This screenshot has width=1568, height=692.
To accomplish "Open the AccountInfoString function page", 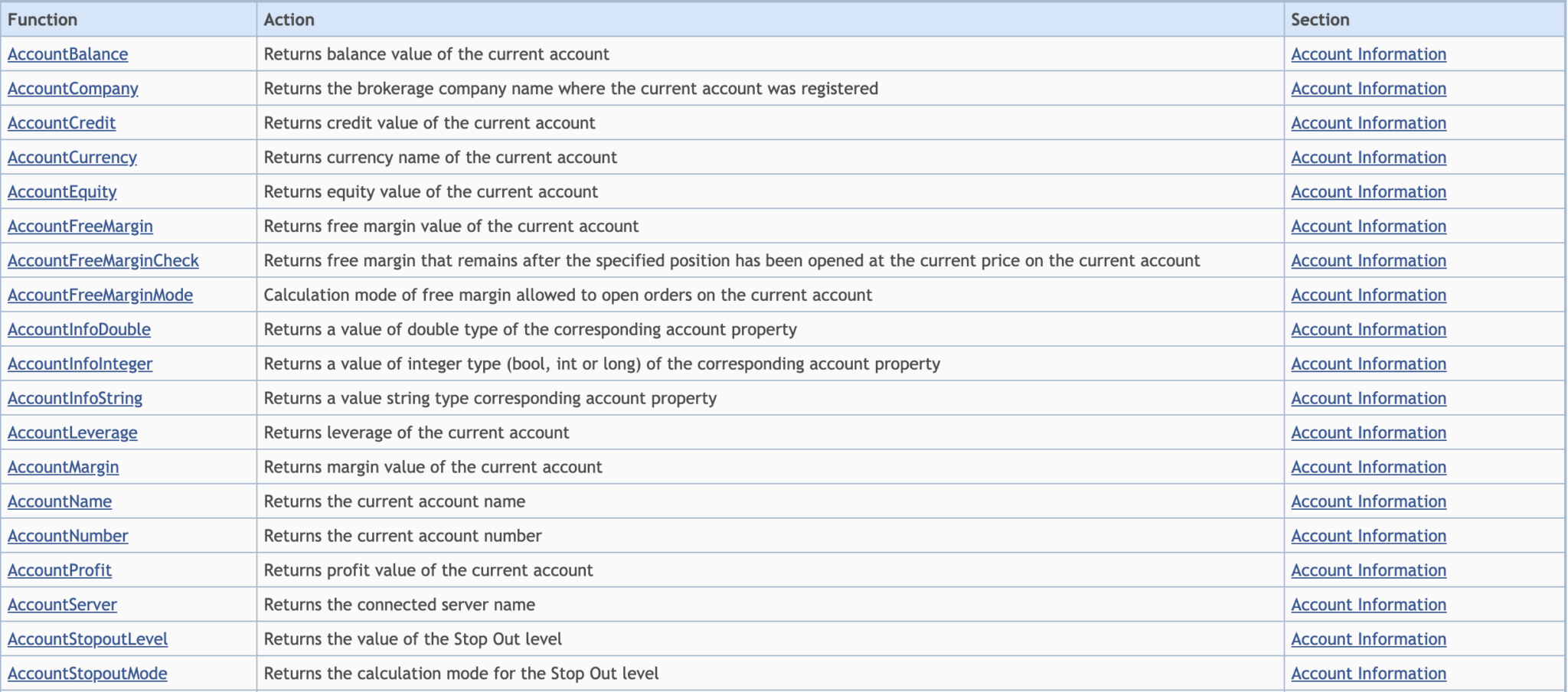I will 74,399.
